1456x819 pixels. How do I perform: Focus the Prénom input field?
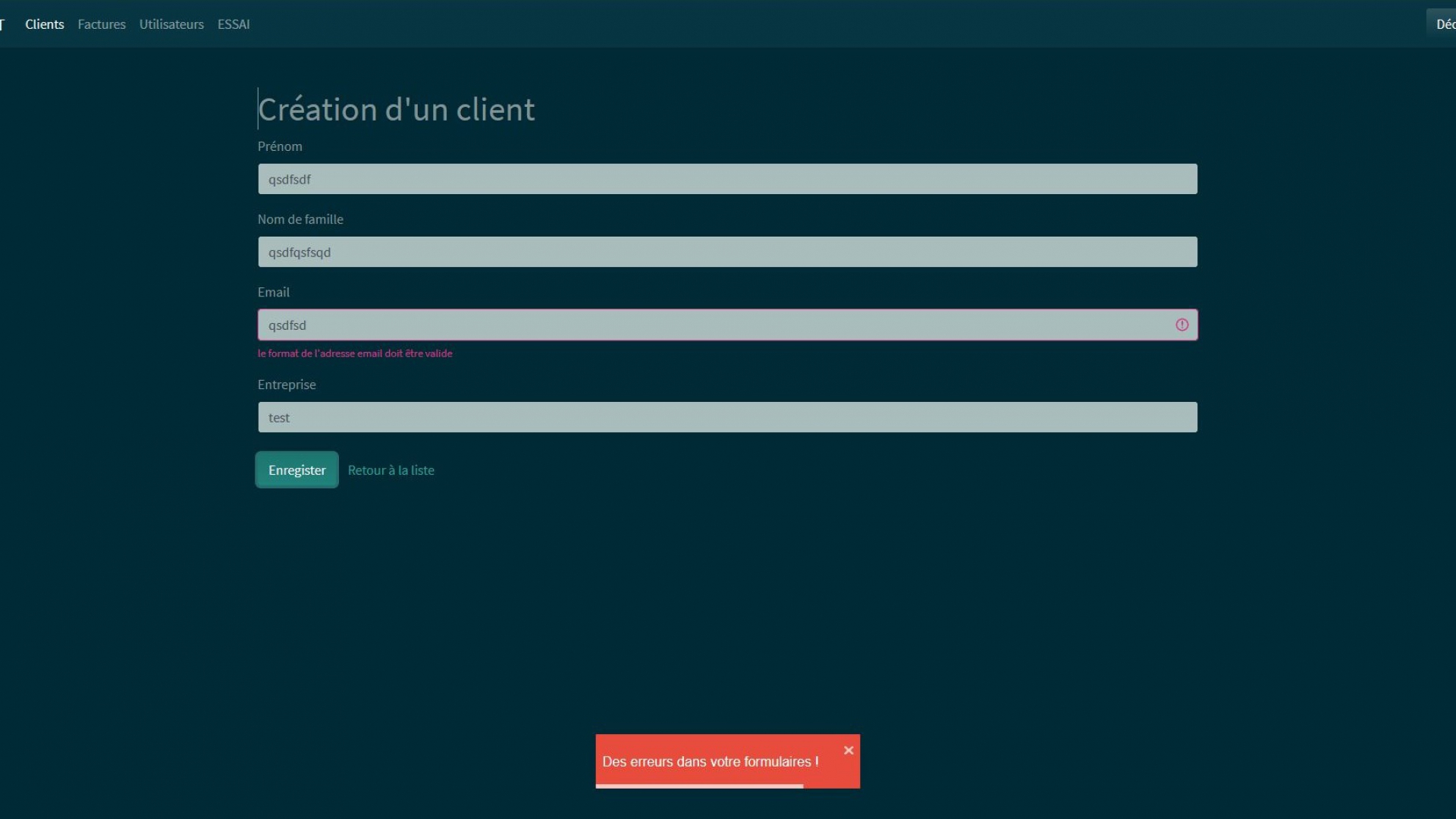726,179
